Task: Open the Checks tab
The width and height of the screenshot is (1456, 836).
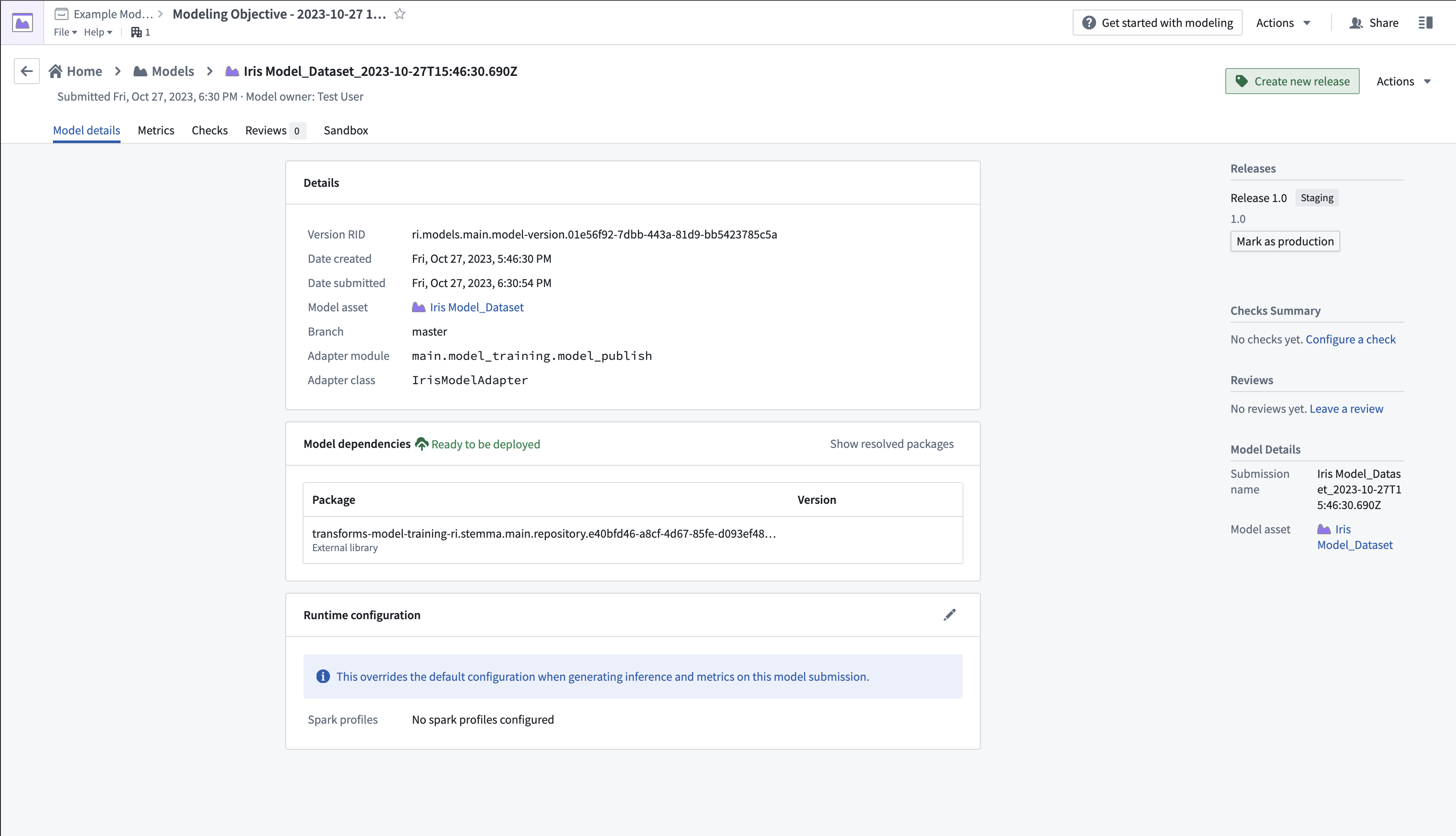Action: [209, 131]
